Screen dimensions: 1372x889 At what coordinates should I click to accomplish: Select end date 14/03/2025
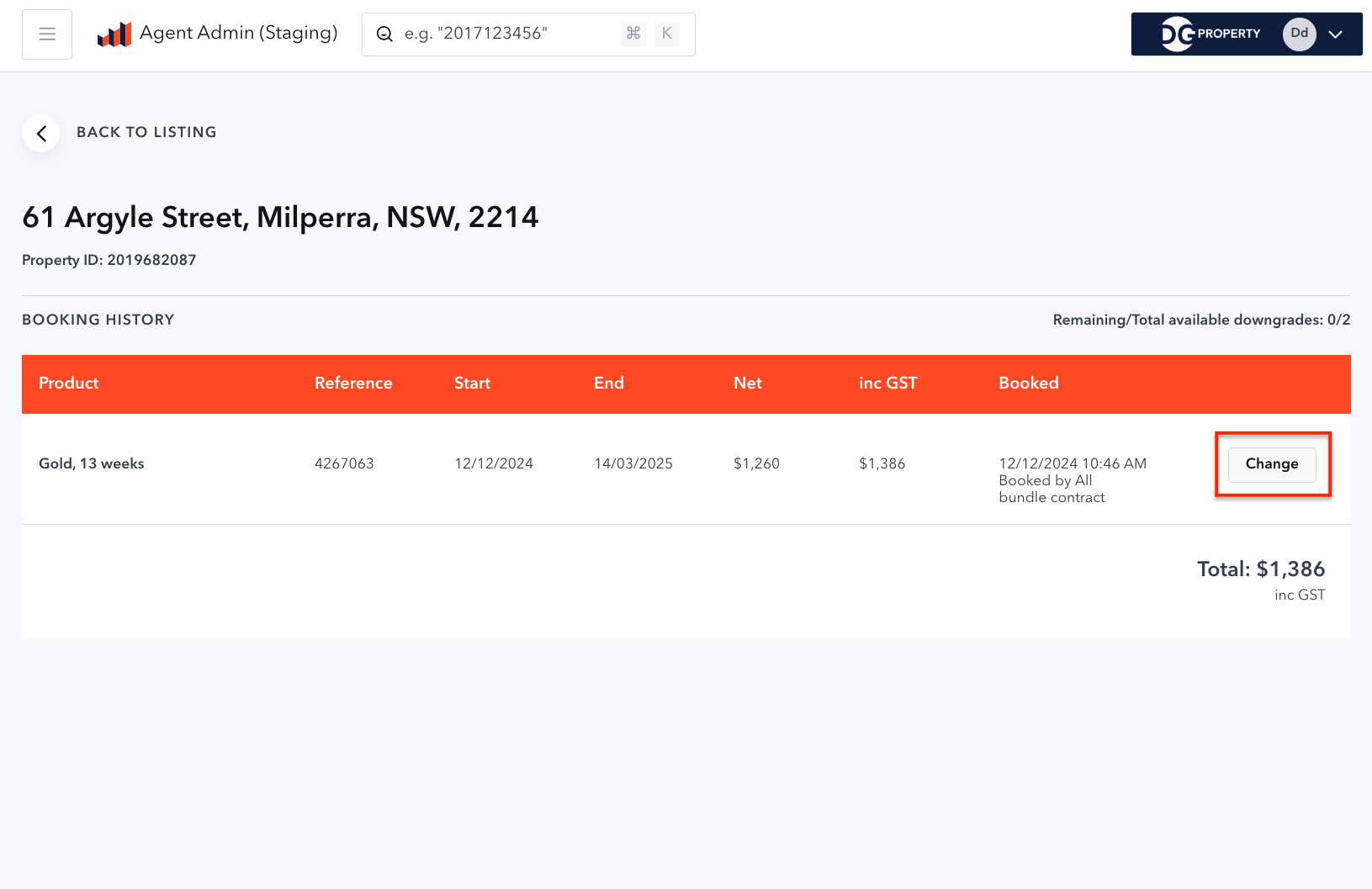click(633, 464)
